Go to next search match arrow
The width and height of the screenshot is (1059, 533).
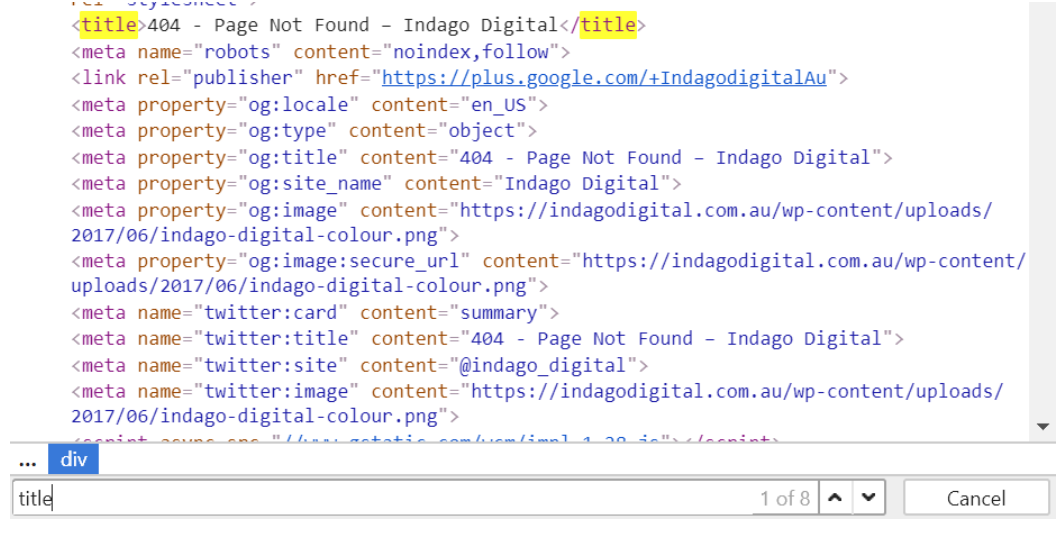[869, 499]
